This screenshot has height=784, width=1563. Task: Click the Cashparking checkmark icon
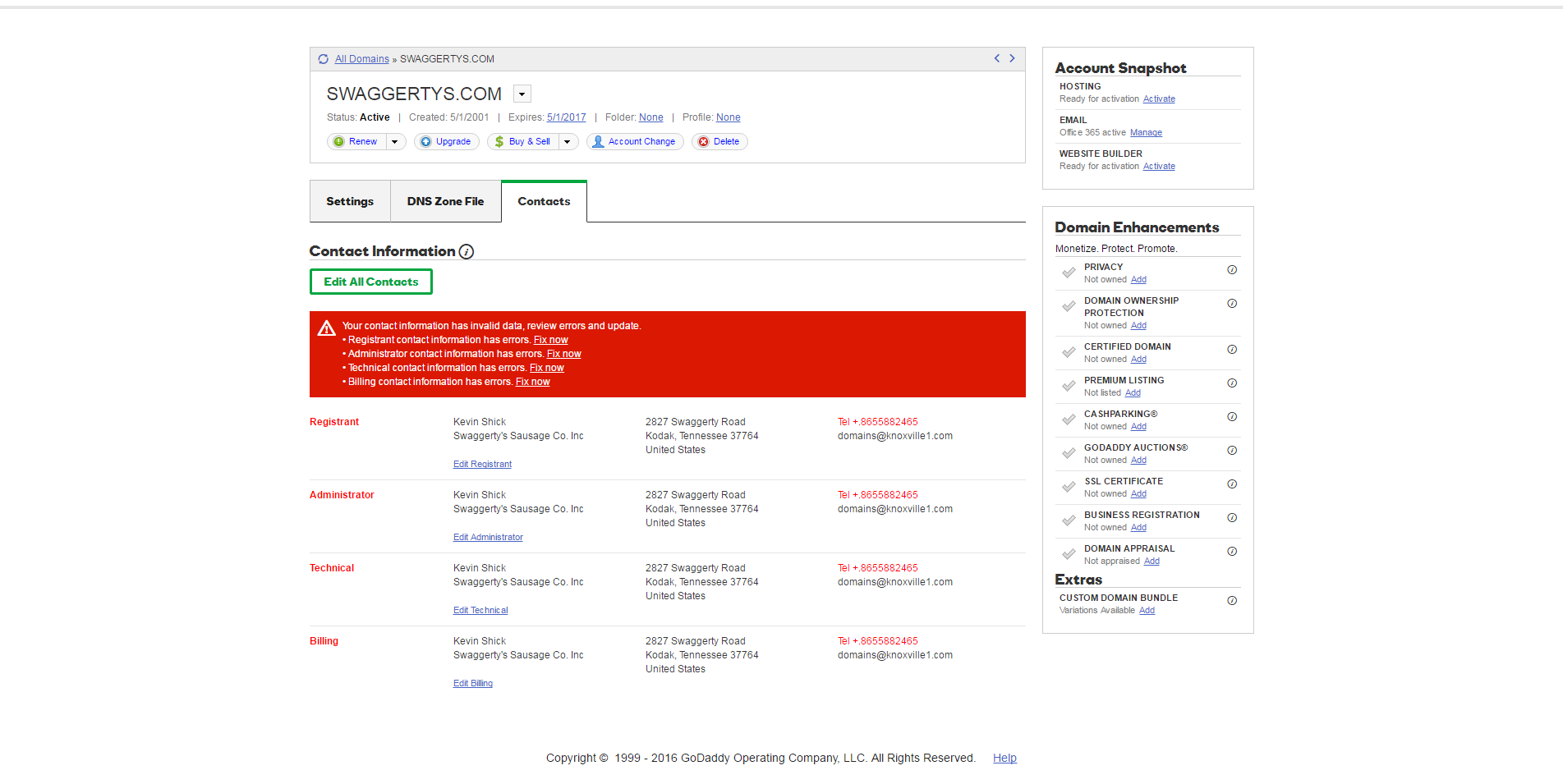[1069, 420]
